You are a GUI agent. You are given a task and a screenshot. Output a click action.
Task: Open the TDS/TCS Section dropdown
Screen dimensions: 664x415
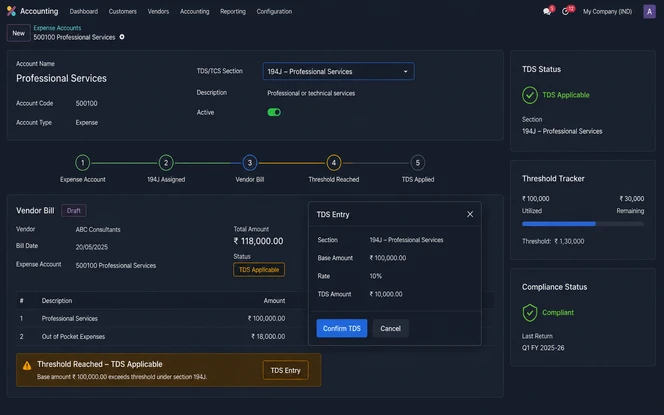[338, 71]
